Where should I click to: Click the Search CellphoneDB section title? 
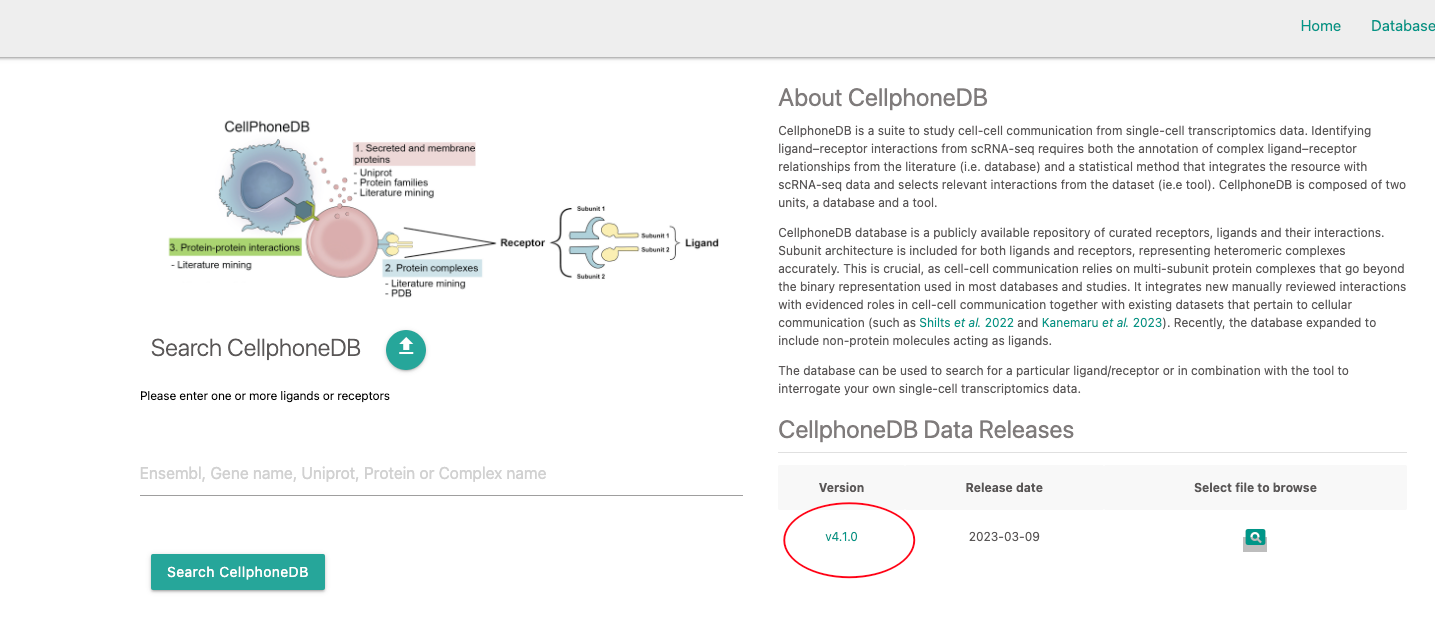256,347
